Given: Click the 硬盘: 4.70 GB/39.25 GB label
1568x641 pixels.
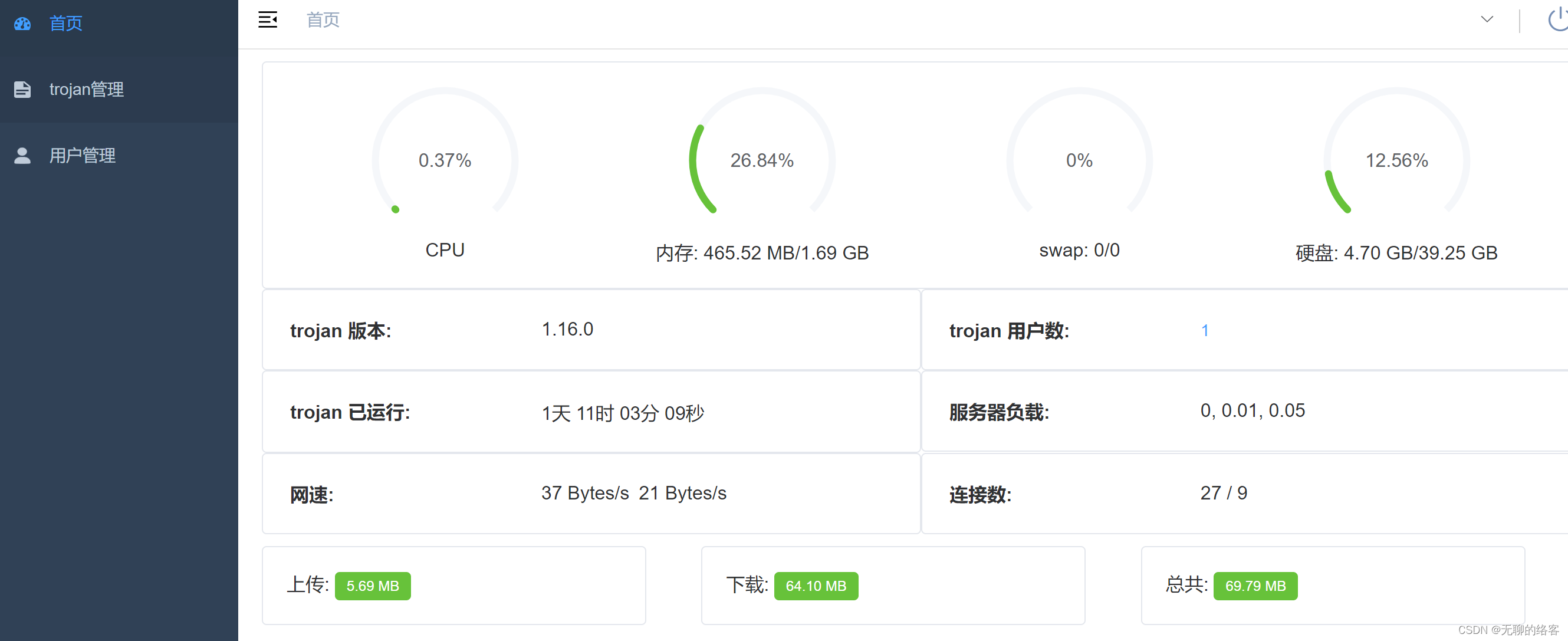Looking at the screenshot, I should click(x=1396, y=252).
